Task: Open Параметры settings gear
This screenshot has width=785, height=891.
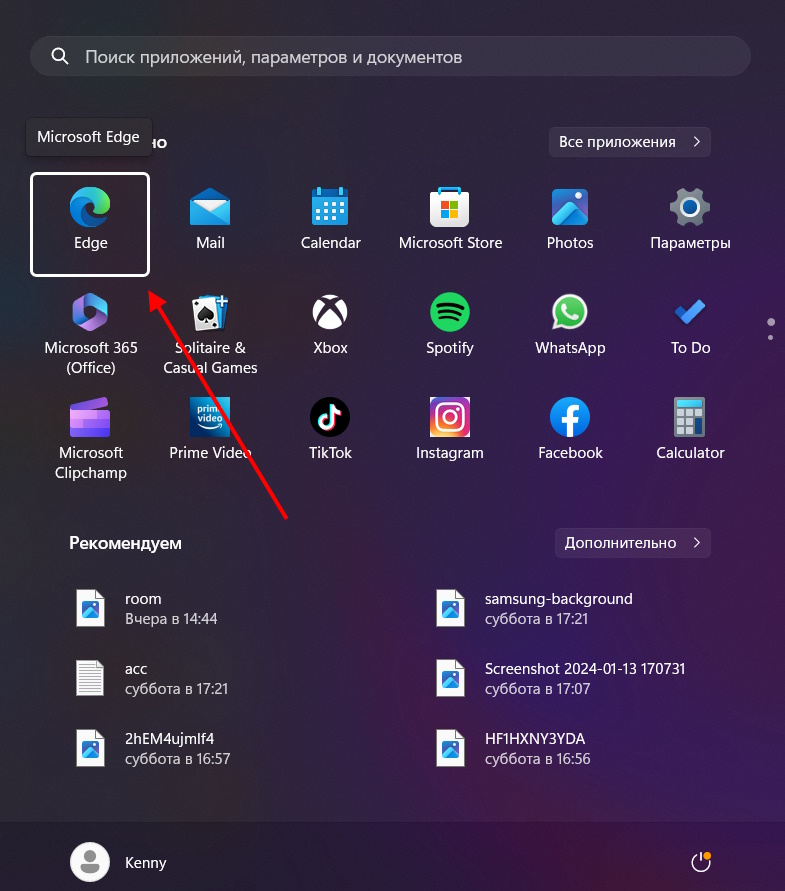Action: pyautogui.click(x=690, y=219)
